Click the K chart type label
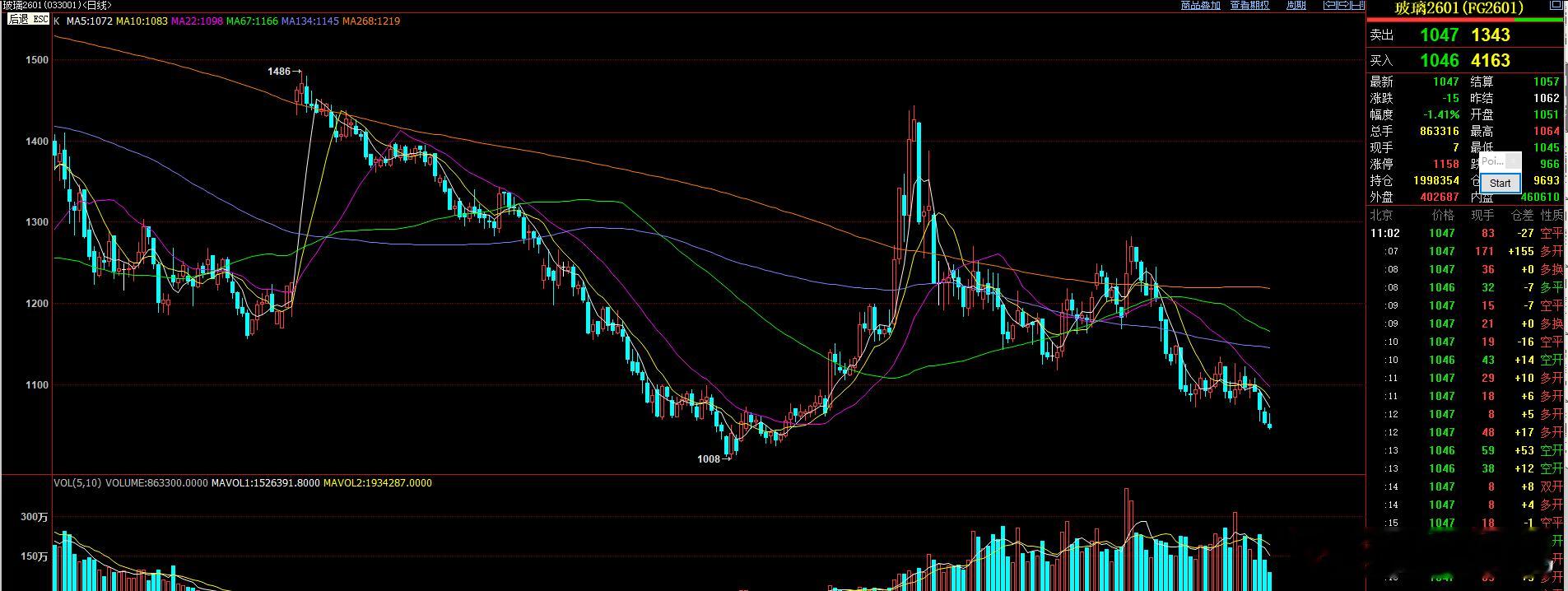The image size is (1568, 591). coord(57,21)
